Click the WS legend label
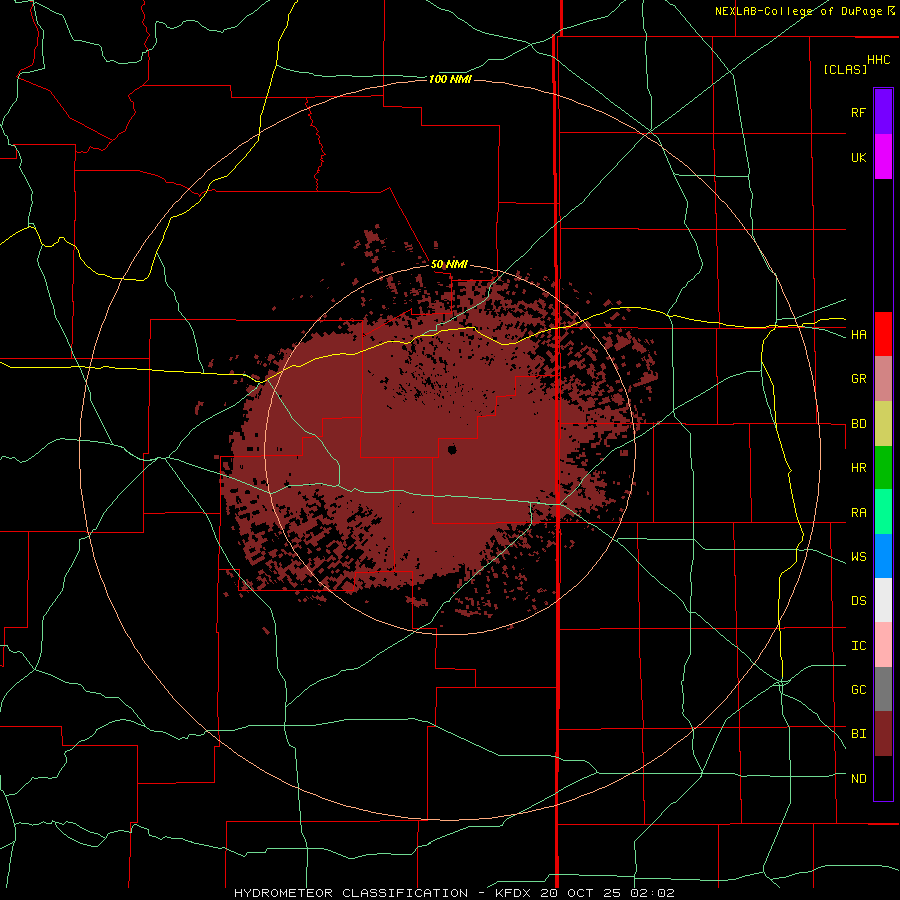 (858, 557)
